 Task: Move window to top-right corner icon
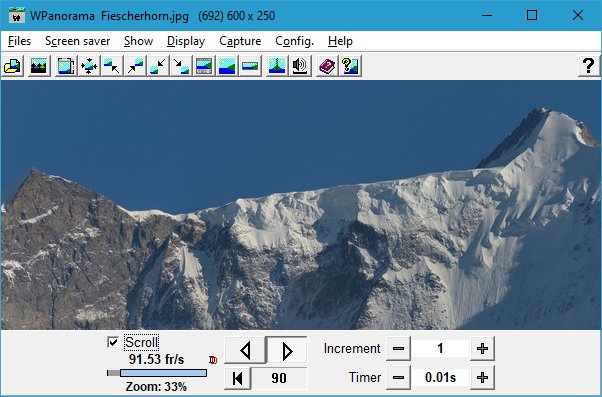[135, 66]
